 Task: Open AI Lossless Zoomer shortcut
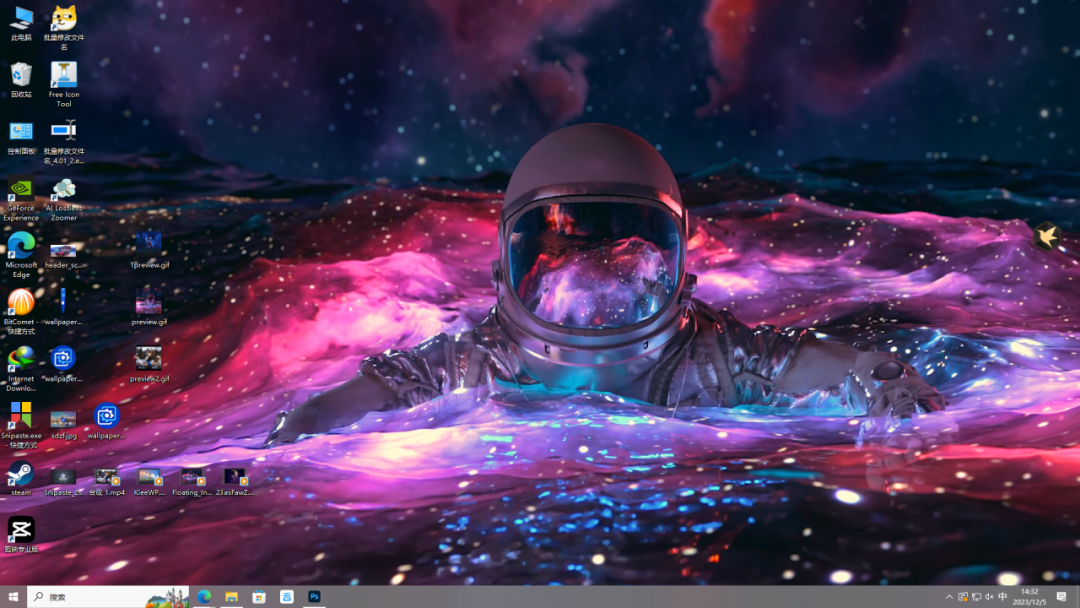point(64,199)
